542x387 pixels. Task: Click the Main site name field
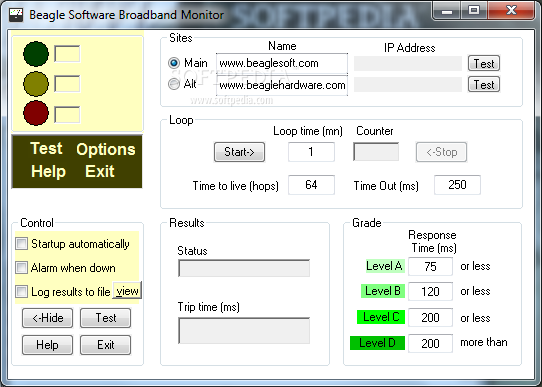pos(282,64)
